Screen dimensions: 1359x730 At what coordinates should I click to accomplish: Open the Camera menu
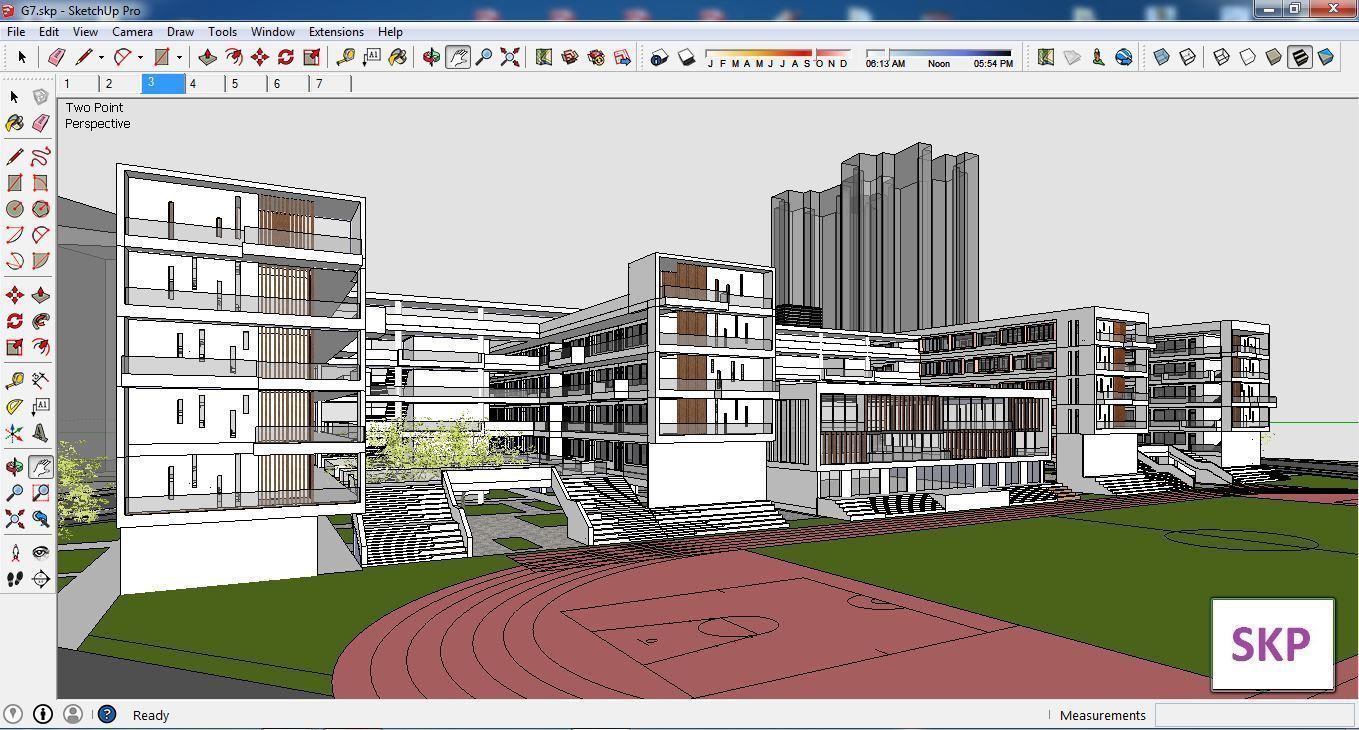(132, 31)
